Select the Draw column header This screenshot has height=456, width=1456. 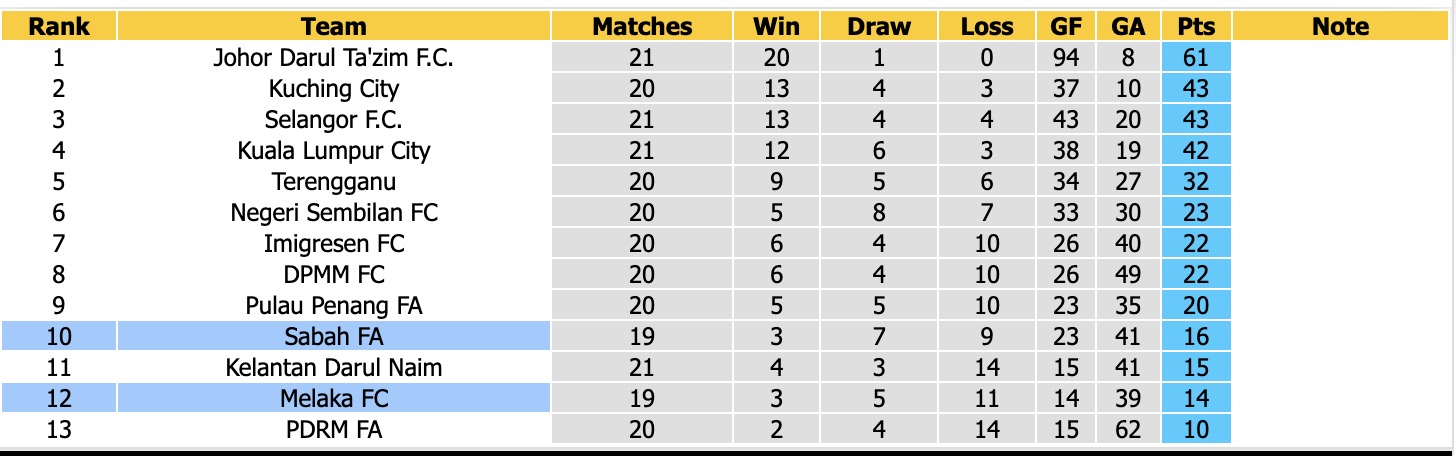(x=879, y=27)
